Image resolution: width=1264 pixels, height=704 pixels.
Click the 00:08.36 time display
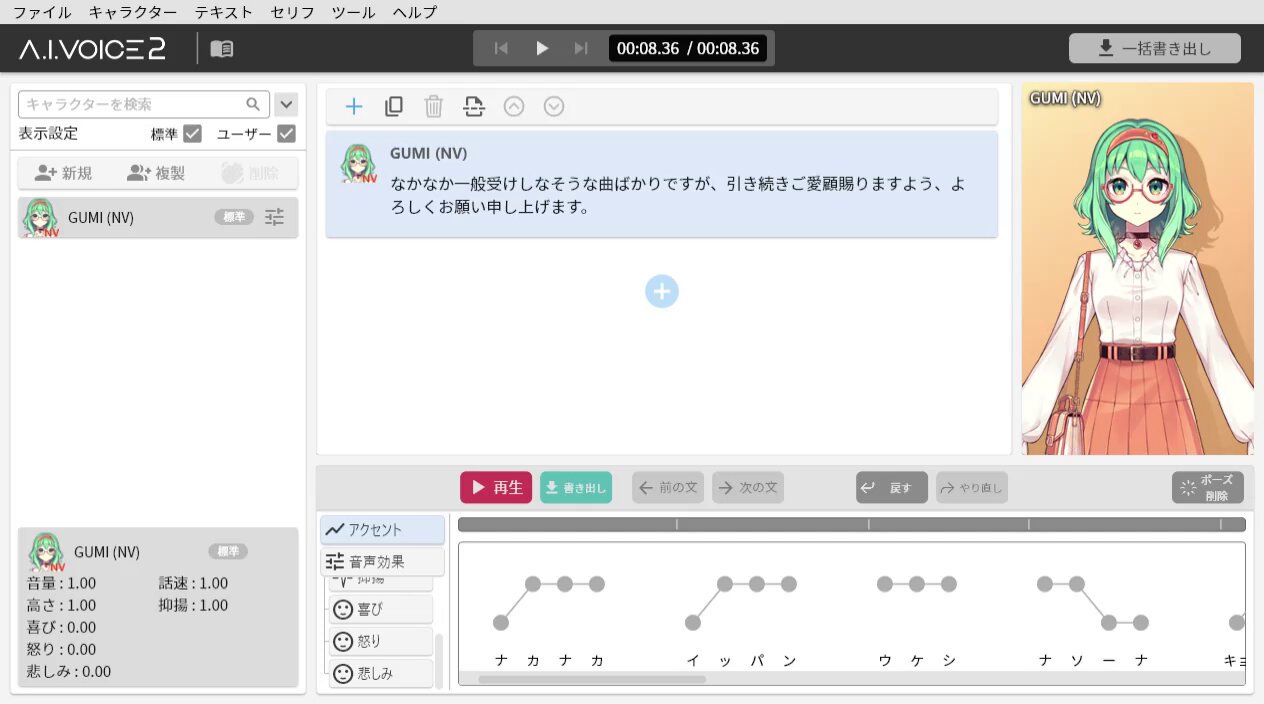688,48
